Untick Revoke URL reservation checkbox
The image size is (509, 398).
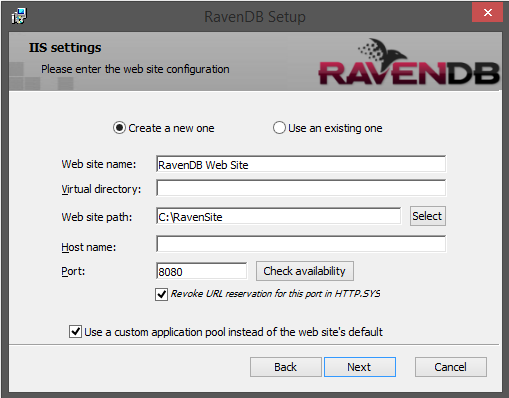tap(161, 294)
